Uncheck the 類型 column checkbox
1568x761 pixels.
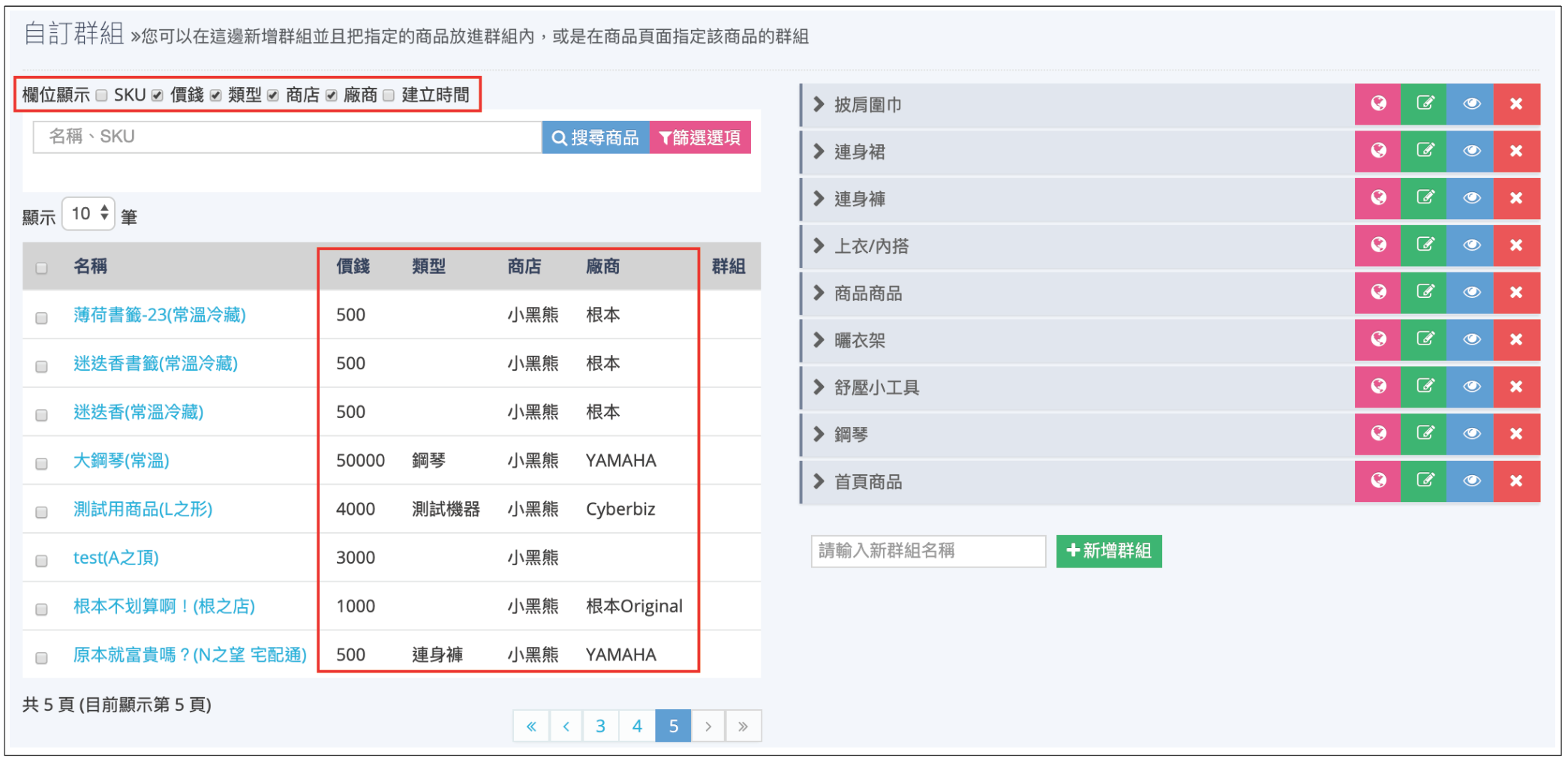(x=216, y=95)
